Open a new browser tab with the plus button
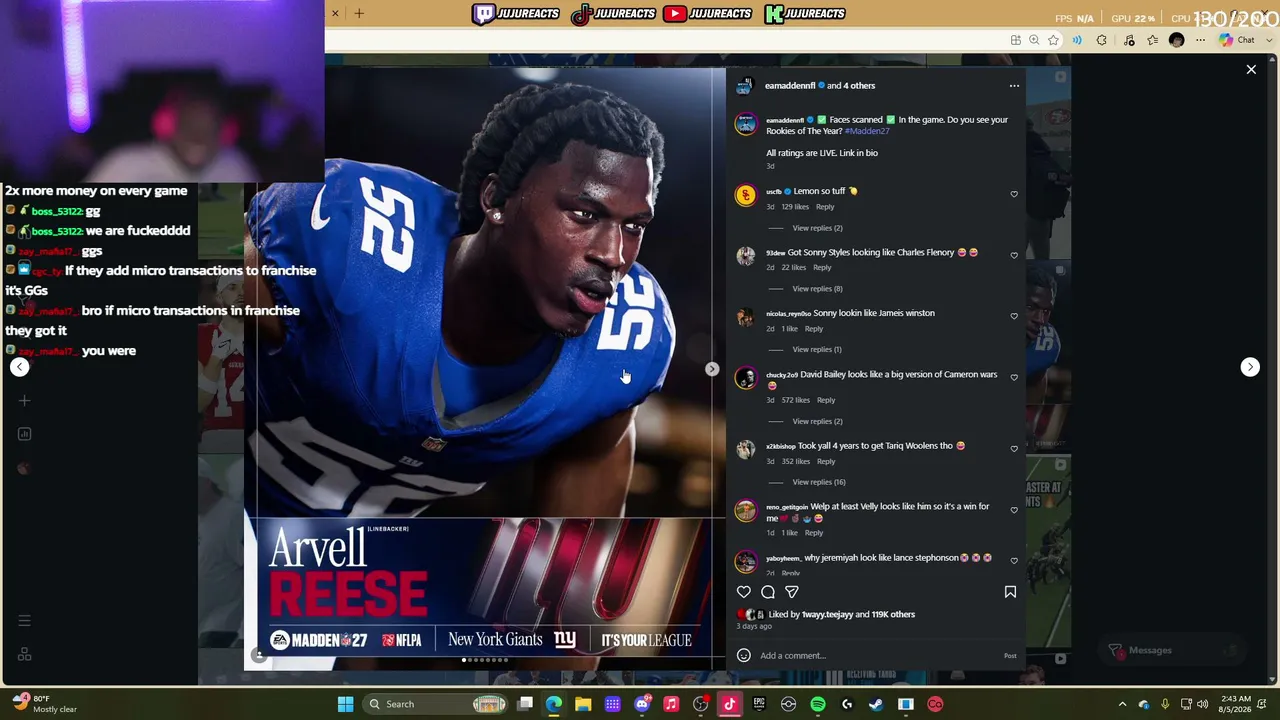1280x720 pixels. 359,13
